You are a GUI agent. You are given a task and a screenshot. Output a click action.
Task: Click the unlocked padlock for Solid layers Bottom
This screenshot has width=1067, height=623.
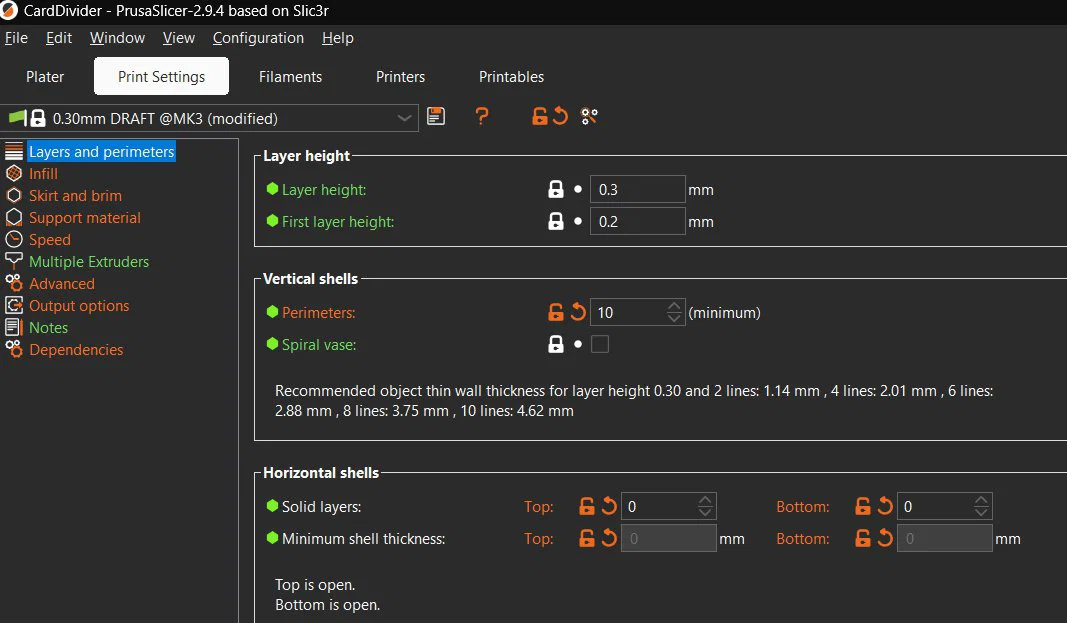(x=863, y=506)
